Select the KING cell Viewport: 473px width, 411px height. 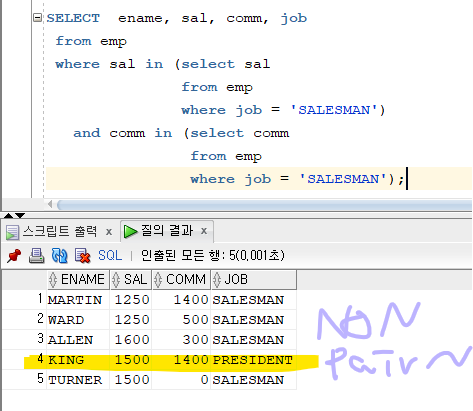(78, 360)
